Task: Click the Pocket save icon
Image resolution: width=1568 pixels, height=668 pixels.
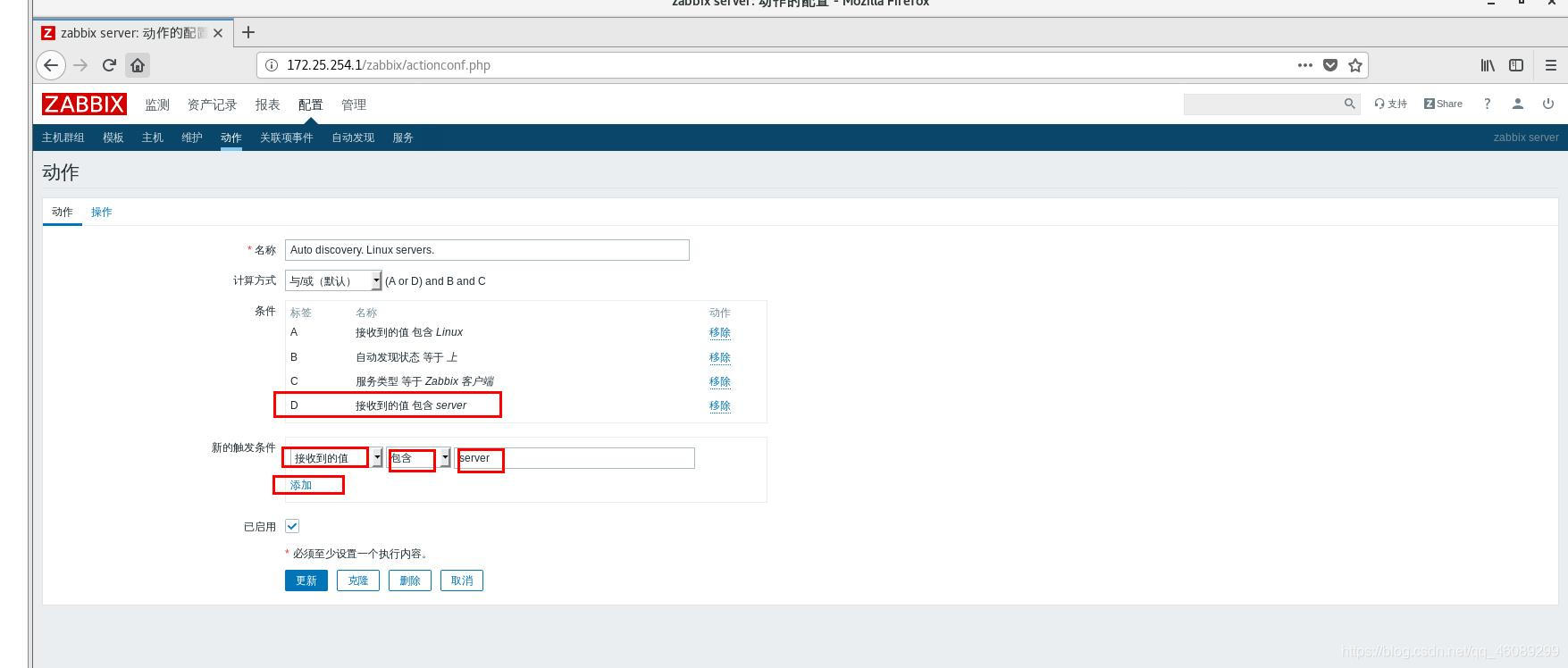Action: pos(1330,65)
